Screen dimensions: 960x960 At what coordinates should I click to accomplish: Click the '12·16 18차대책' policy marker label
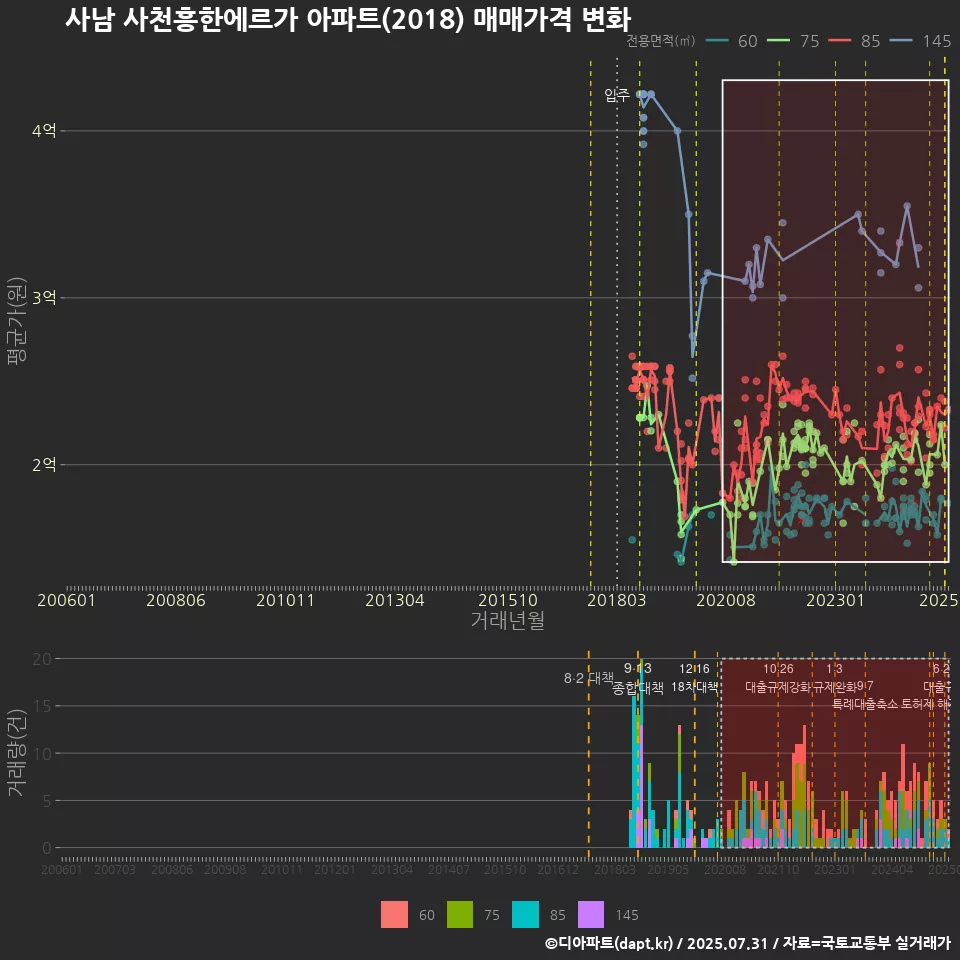(694, 678)
